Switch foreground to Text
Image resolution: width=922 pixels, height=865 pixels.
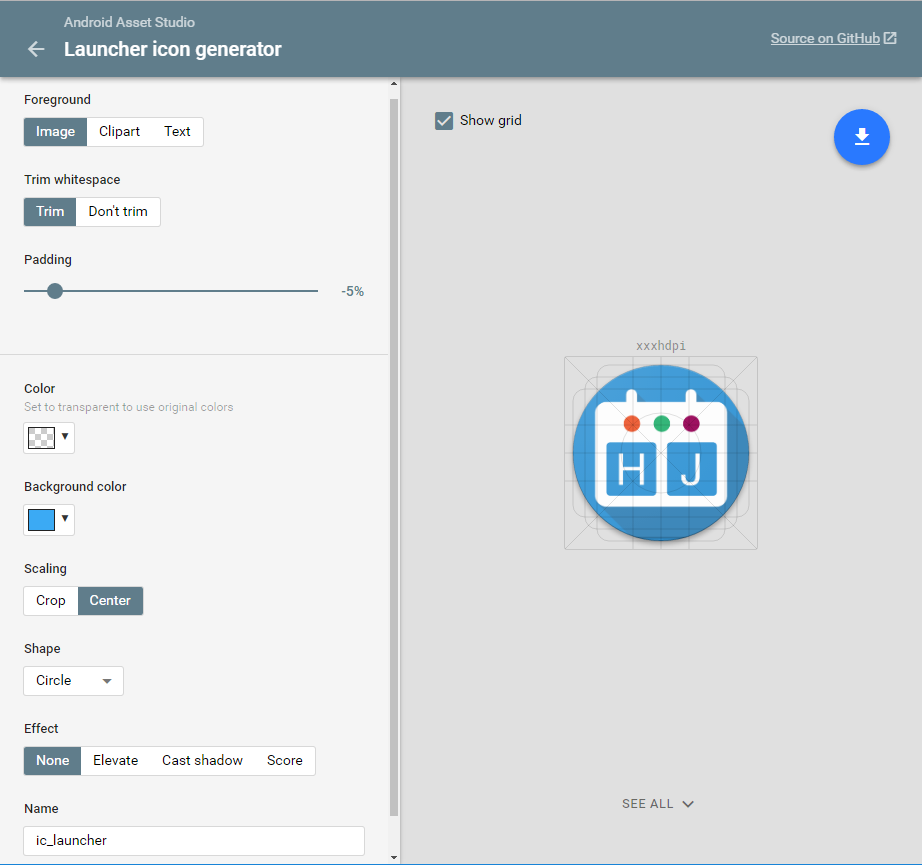(x=177, y=131)
